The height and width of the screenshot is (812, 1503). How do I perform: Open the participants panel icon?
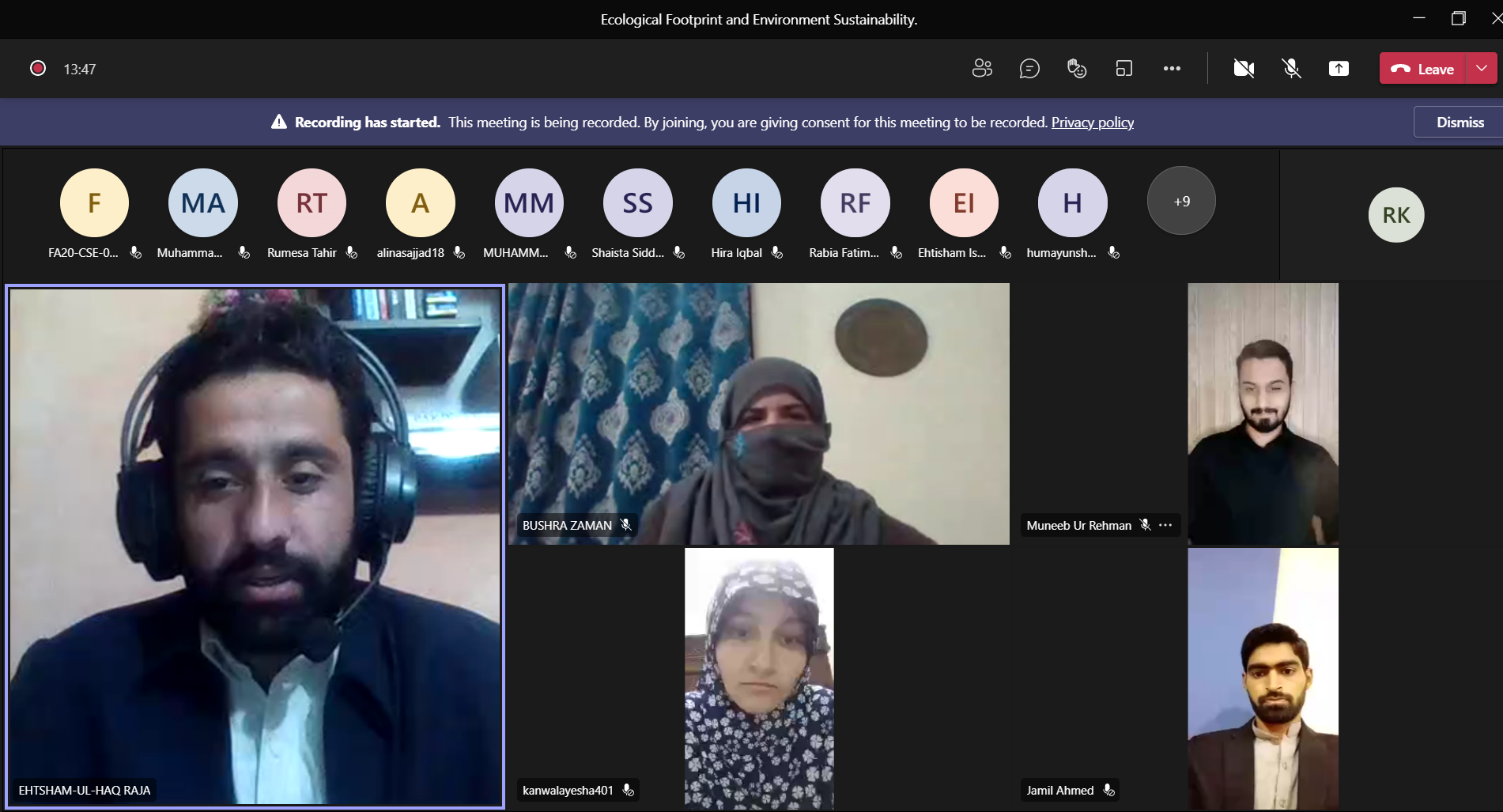click(x=982, y=69)
